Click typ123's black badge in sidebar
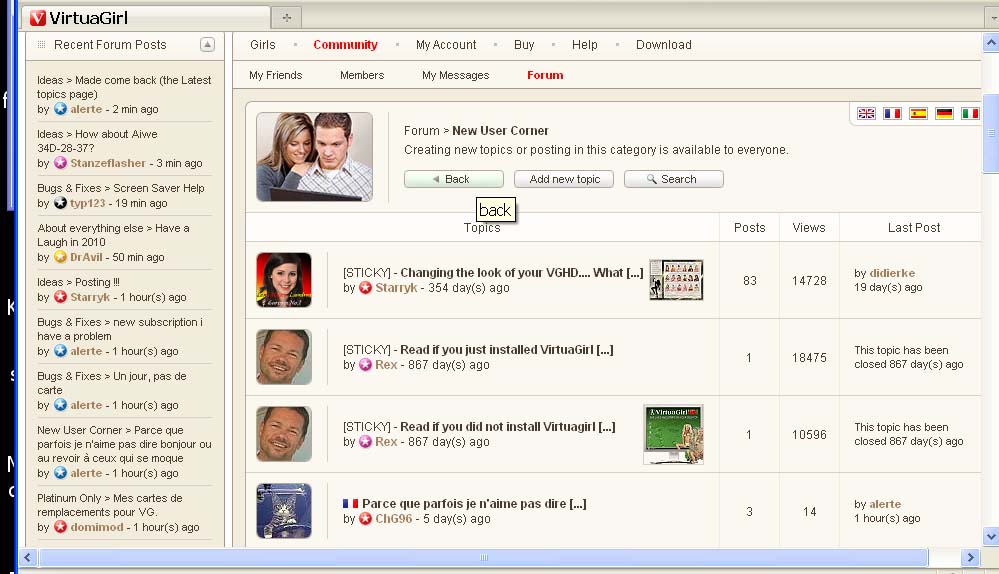999x574 pixels. [60, 203]
